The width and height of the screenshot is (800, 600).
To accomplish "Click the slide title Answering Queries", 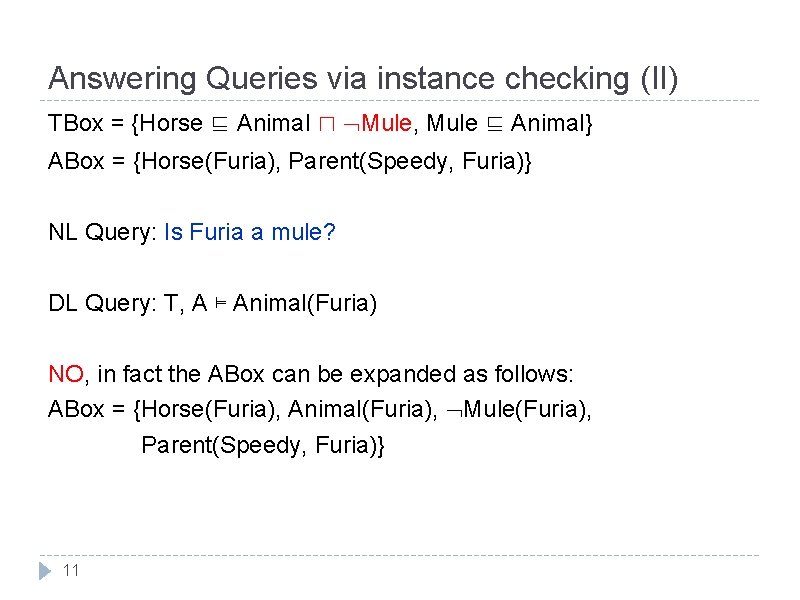I will 362,79.
